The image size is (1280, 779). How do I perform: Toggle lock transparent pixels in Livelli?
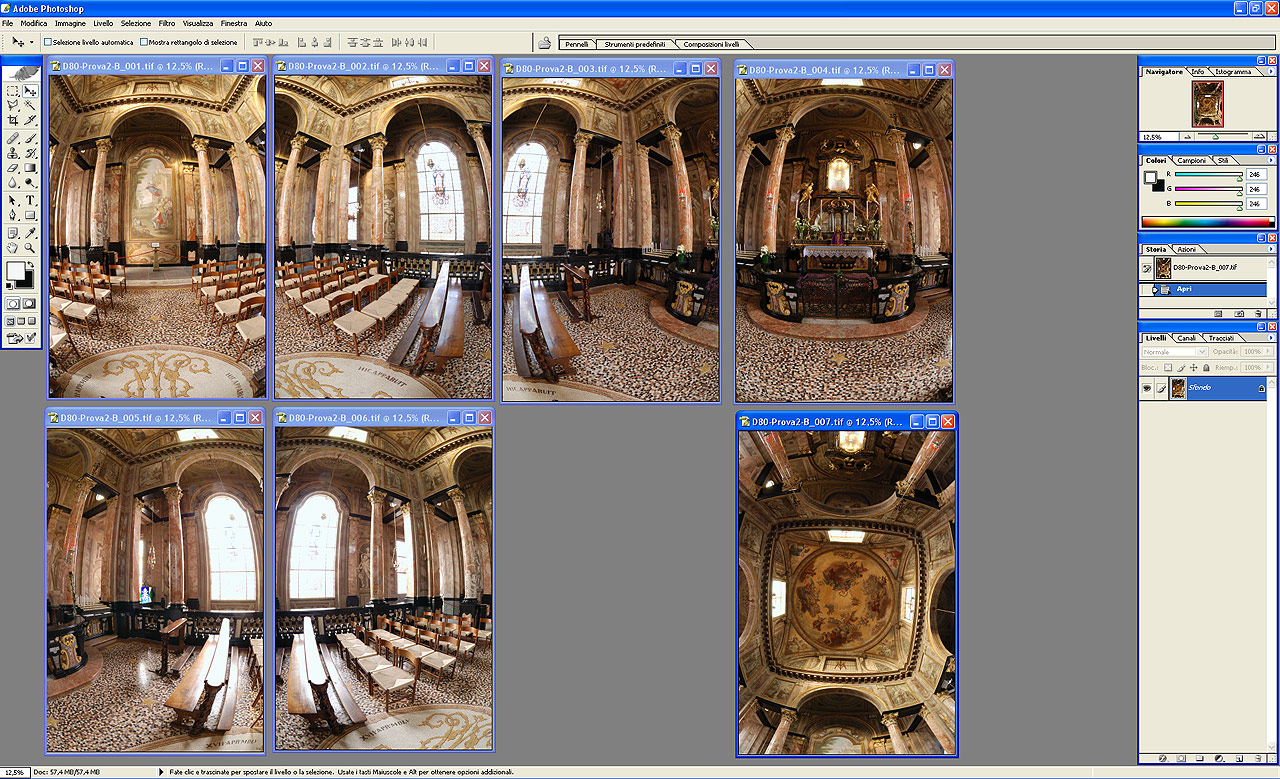point(1168,367)
